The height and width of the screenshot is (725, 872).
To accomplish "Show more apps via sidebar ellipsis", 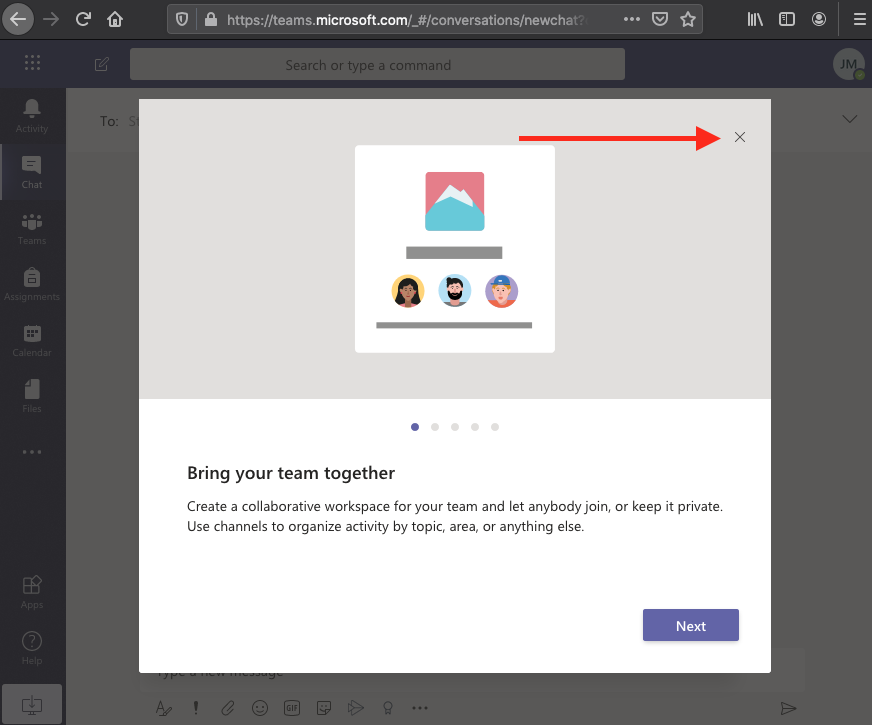I will (32, 452).
